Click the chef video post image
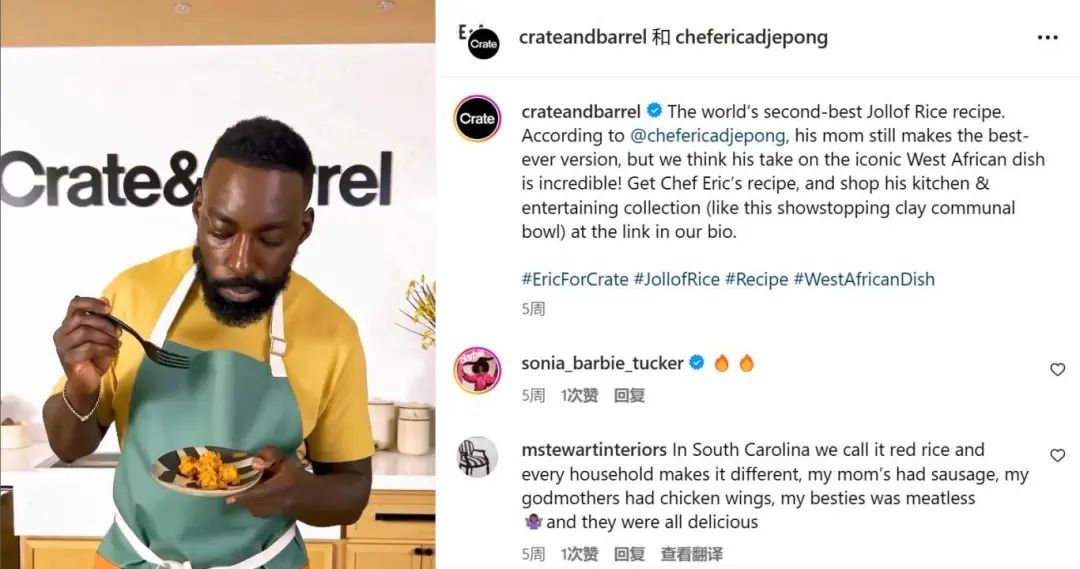 218,284
